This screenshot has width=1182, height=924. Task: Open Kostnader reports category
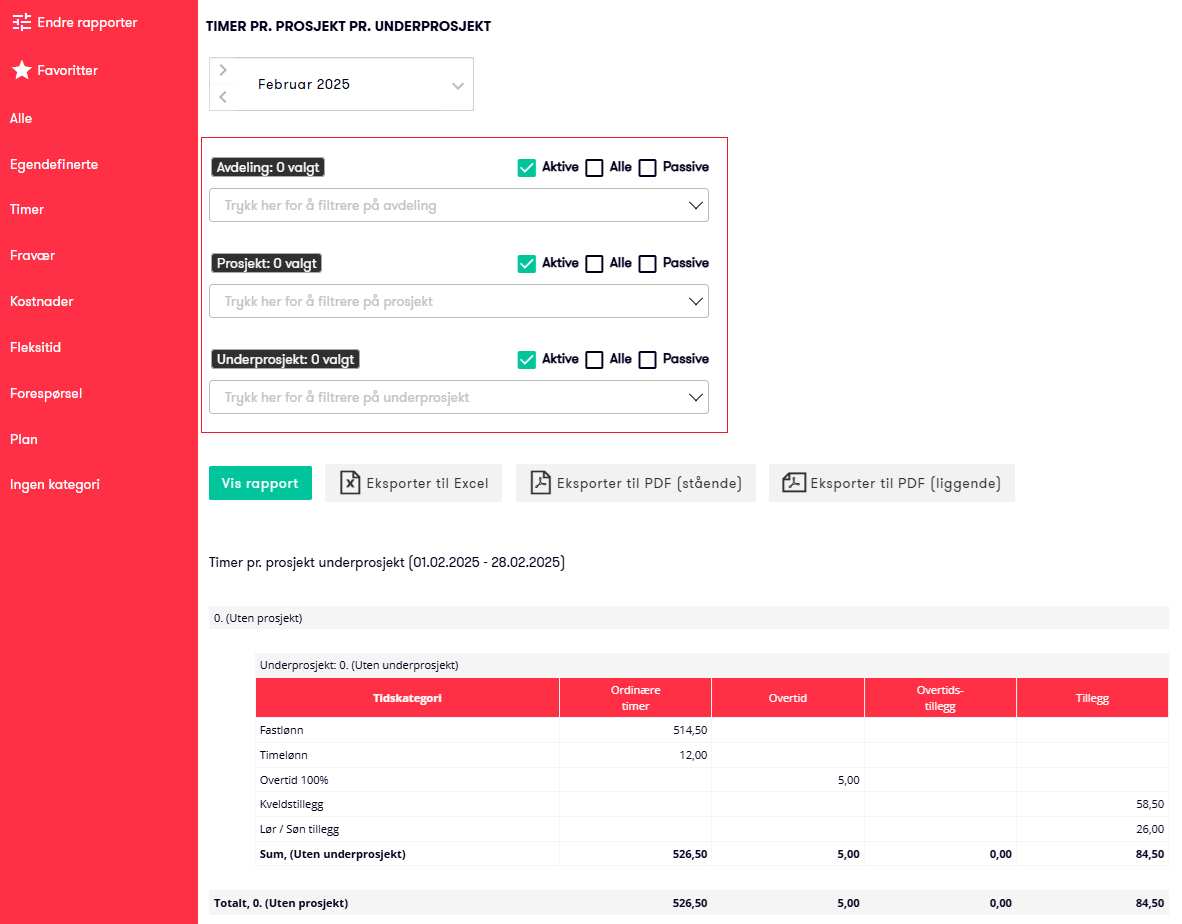[41, 301]
